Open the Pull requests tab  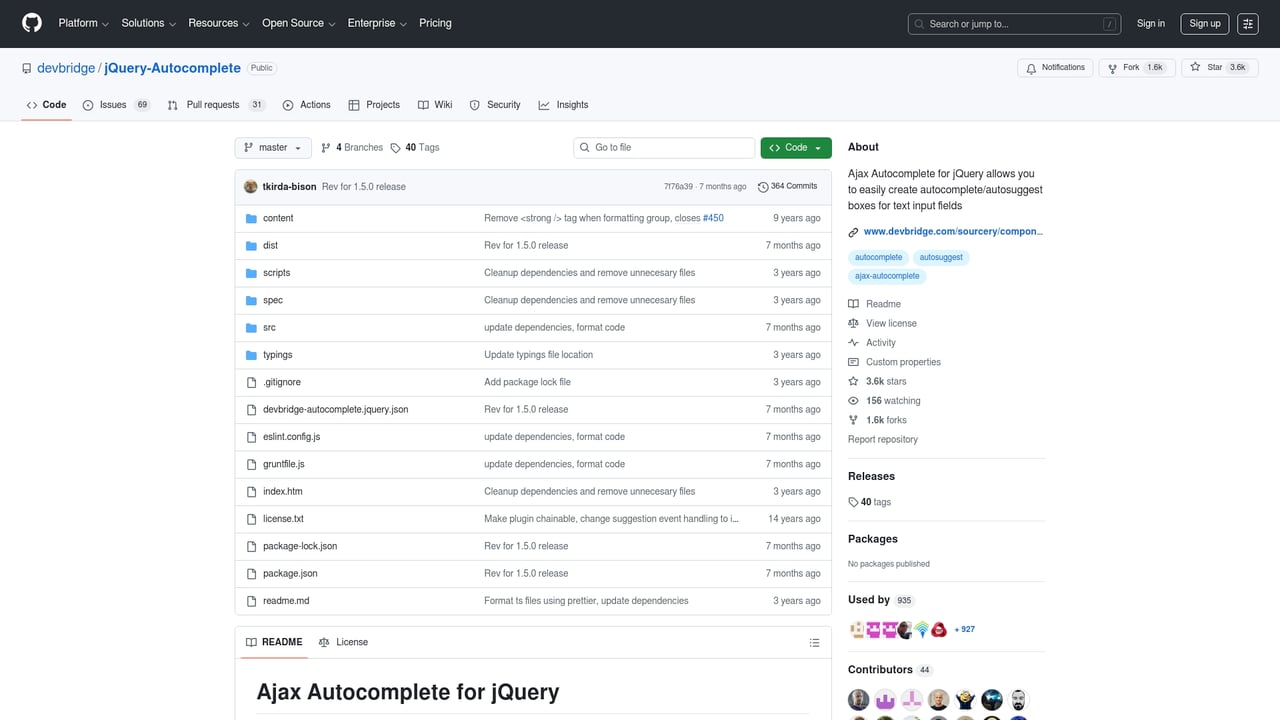tap(212, 104)
